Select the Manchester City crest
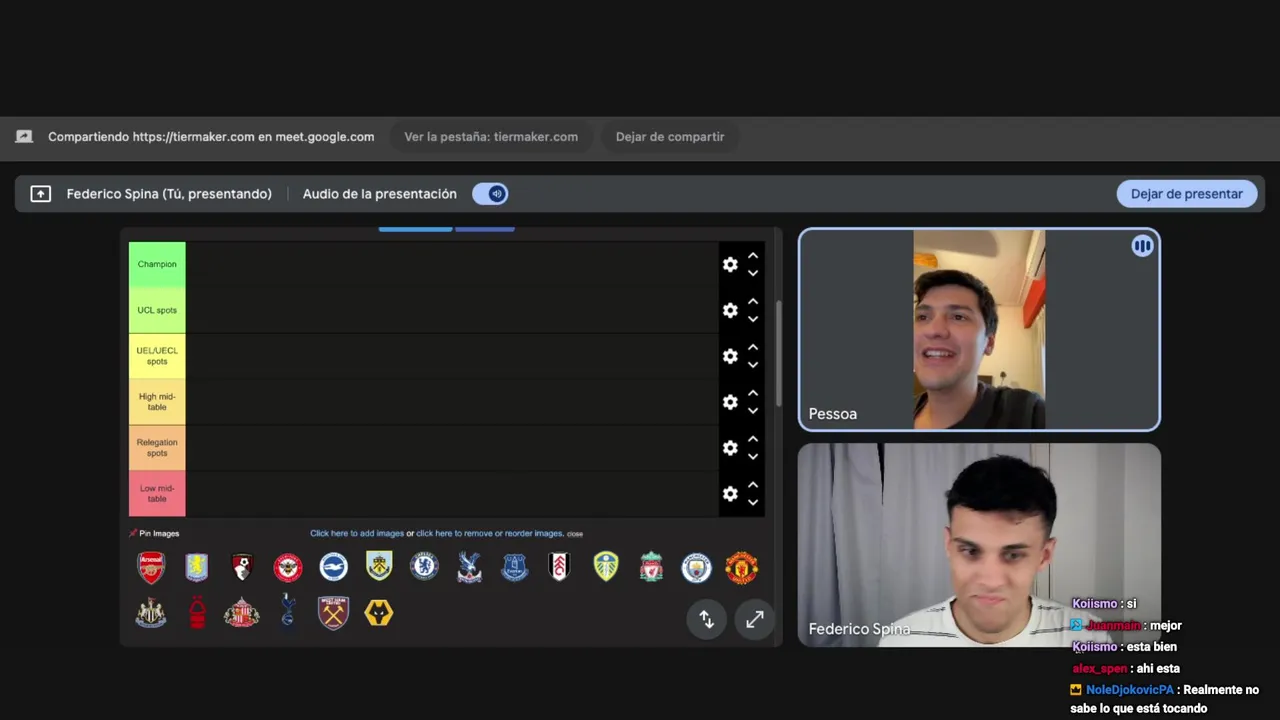This screenshot has height=720, width=1280. (x=696, y=568)
